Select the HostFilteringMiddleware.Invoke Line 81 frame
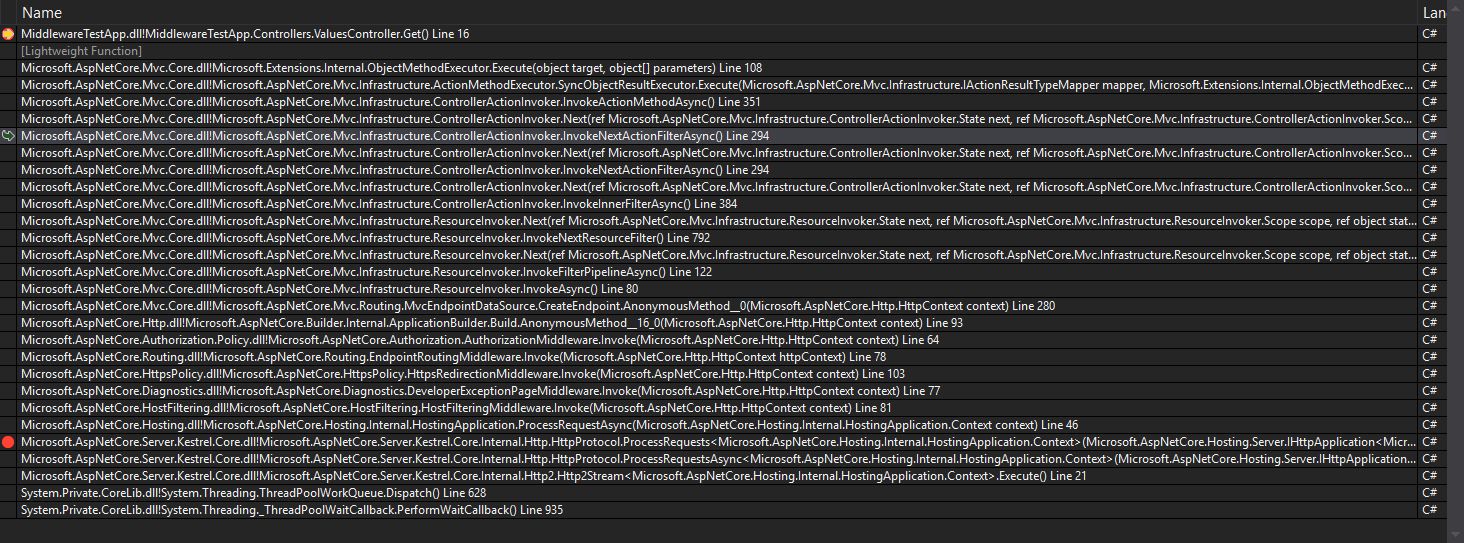This screenshot has width=1464, height=543. click(x=456, y=408)
